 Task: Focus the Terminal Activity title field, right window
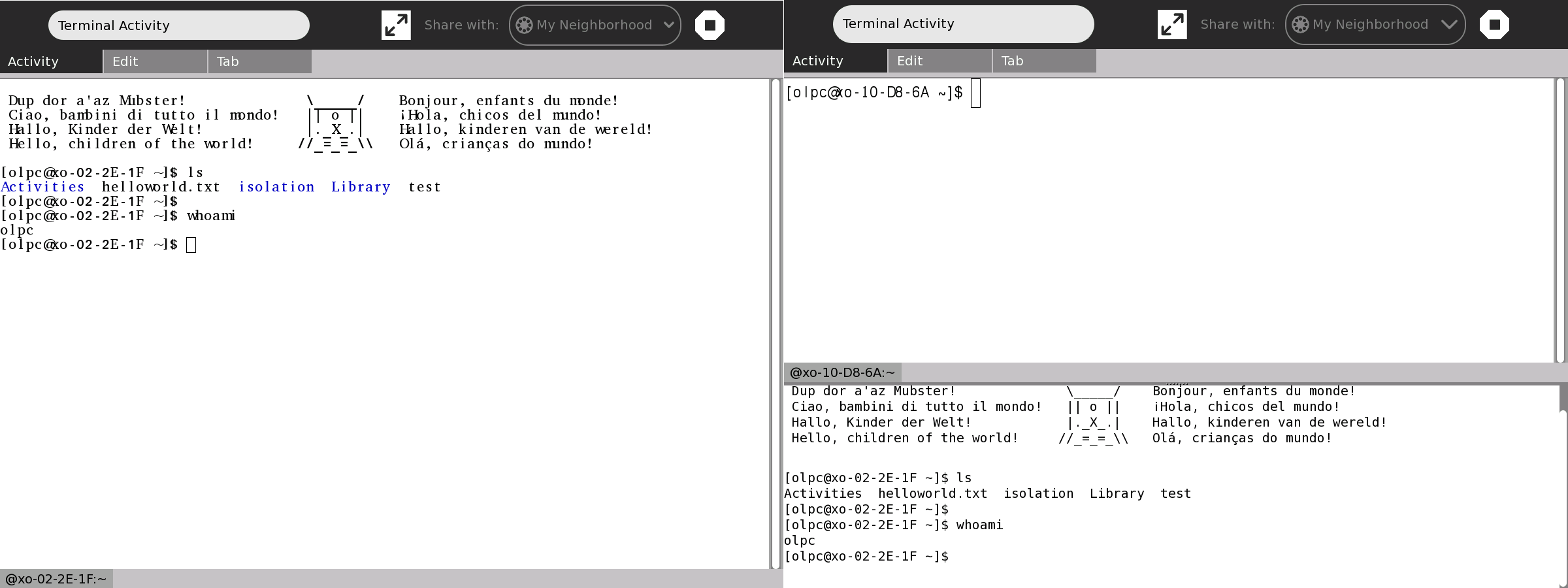point(962,24)
